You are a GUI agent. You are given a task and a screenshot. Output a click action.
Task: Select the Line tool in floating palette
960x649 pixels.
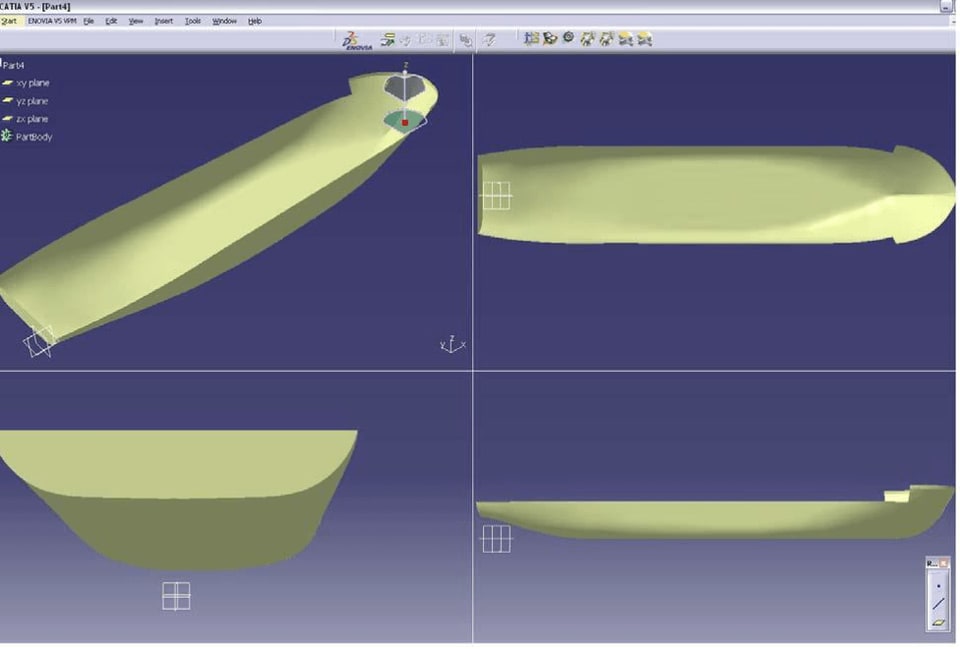939,604
